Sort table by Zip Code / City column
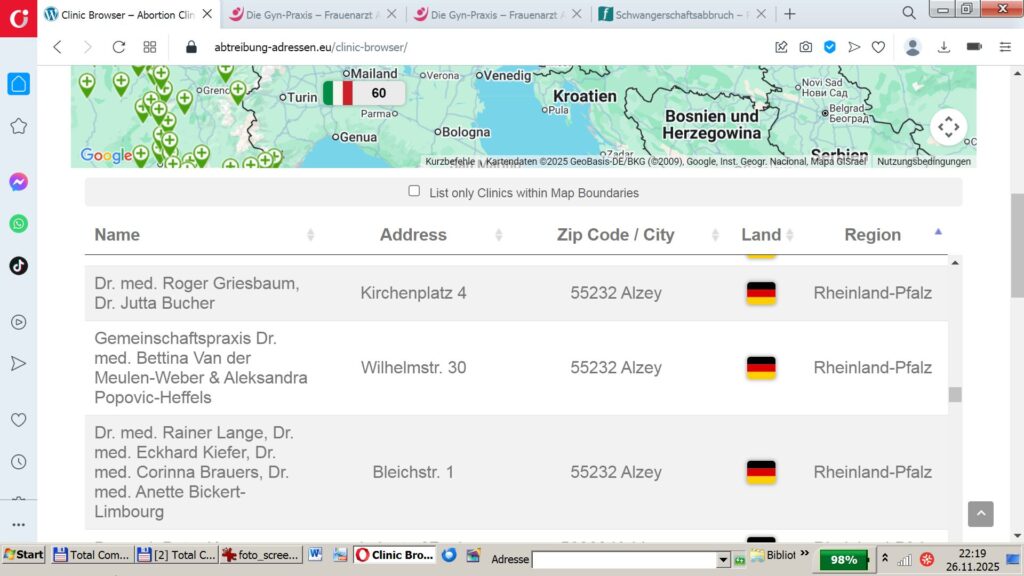Viewport: 1024px width, 576px height. click(x=715, y=235)
